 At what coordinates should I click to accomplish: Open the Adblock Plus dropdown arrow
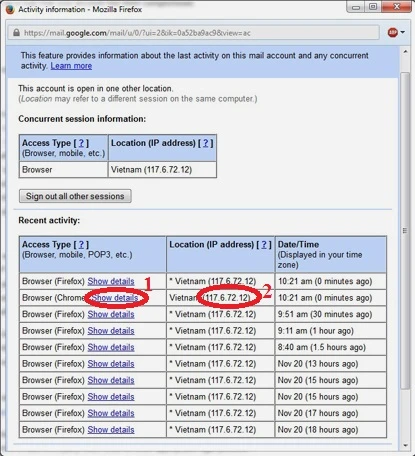[x=403, y=32]
